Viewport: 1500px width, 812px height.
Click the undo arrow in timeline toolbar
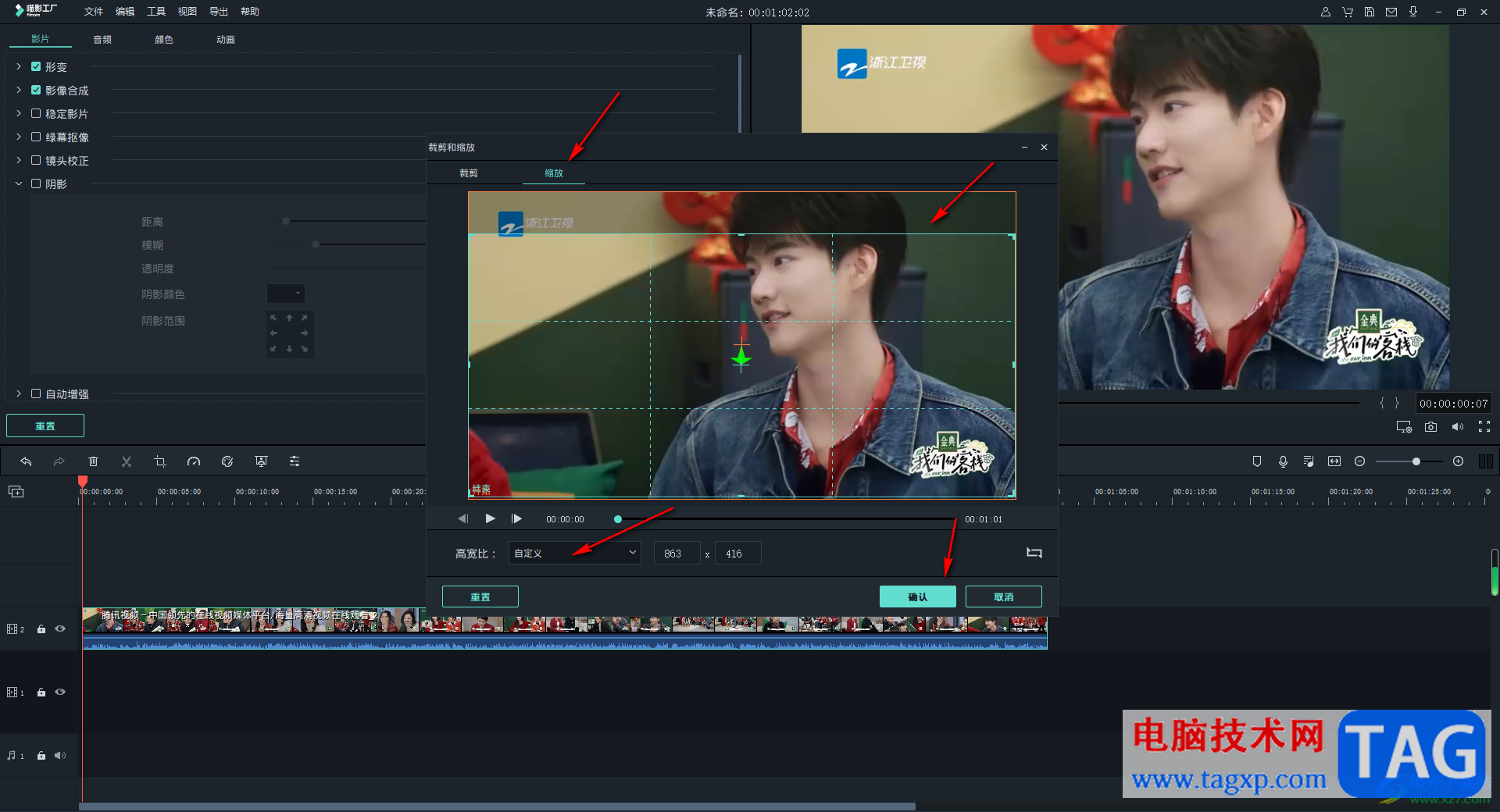tap(26, 461)
